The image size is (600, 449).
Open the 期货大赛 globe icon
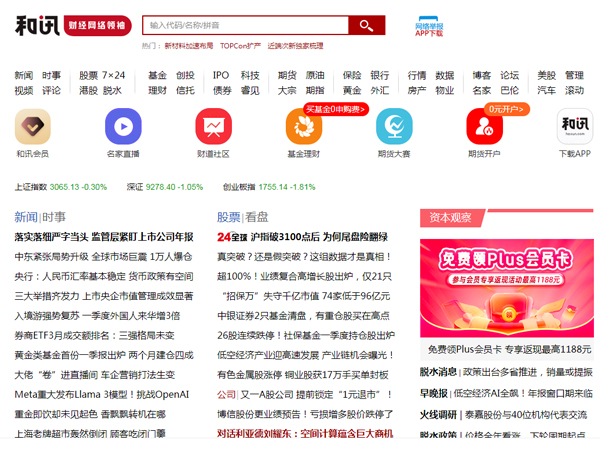tap(394, 126)
